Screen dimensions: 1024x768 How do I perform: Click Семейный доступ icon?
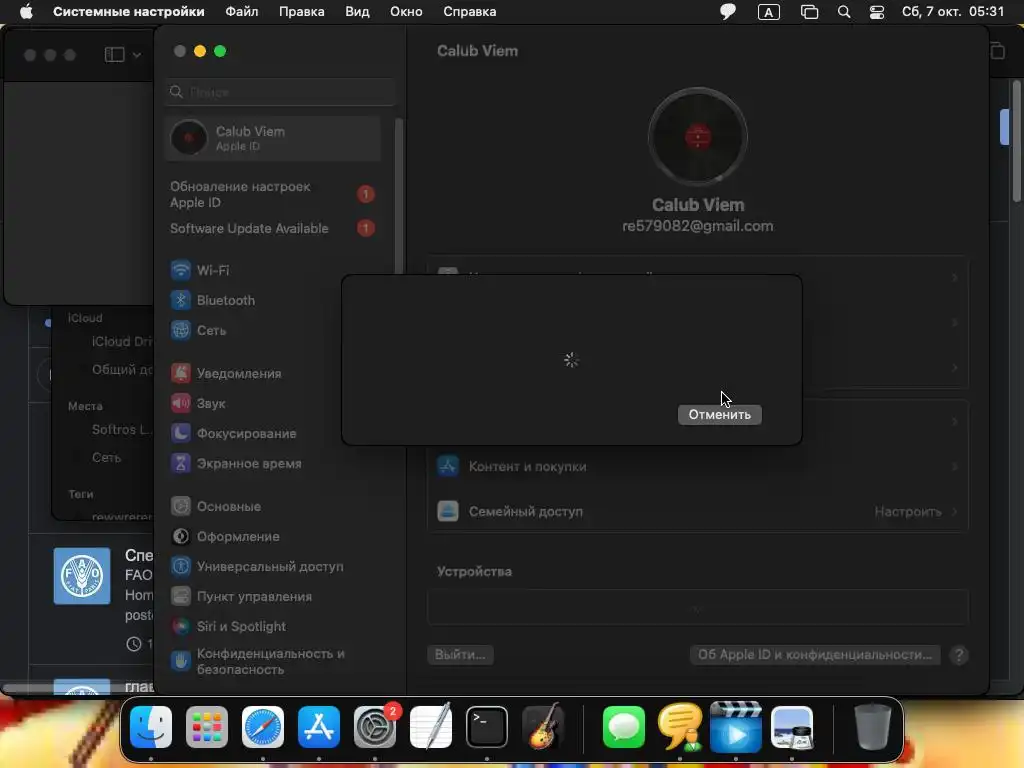tap(448, 511)
